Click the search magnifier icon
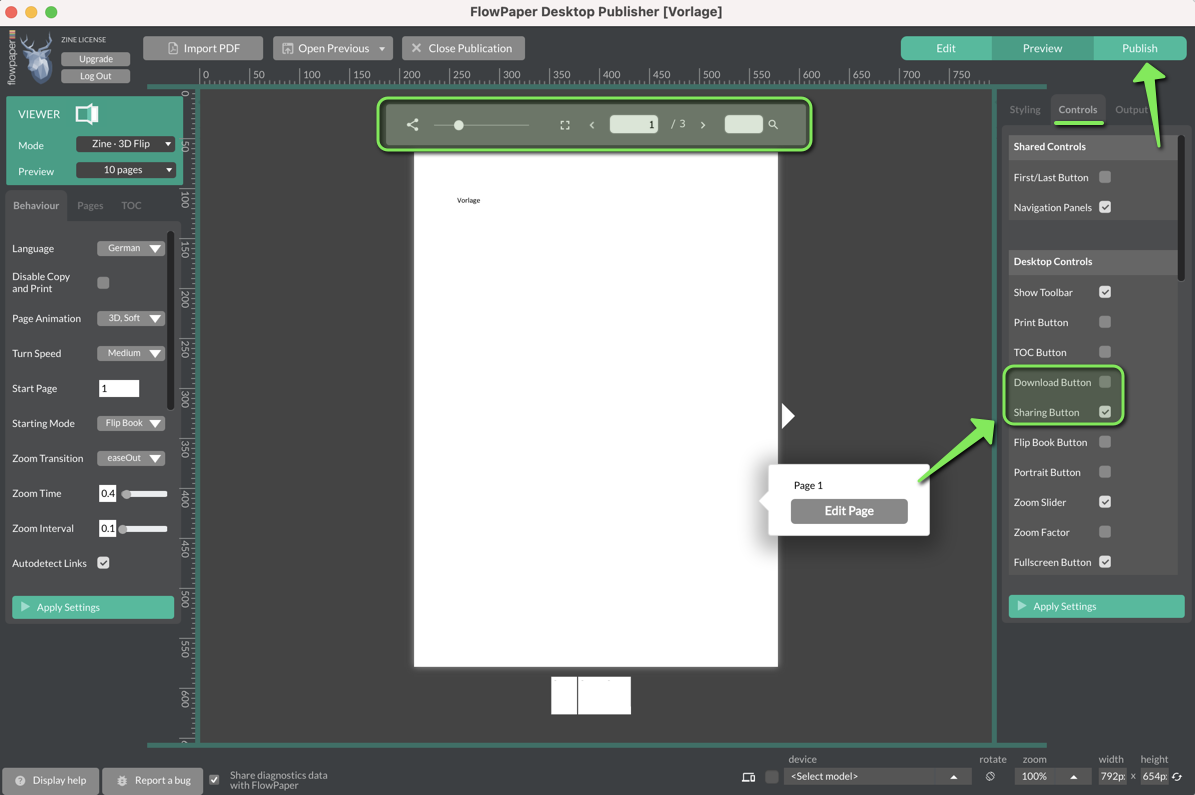1195x795 pixels. coord(773,125)
